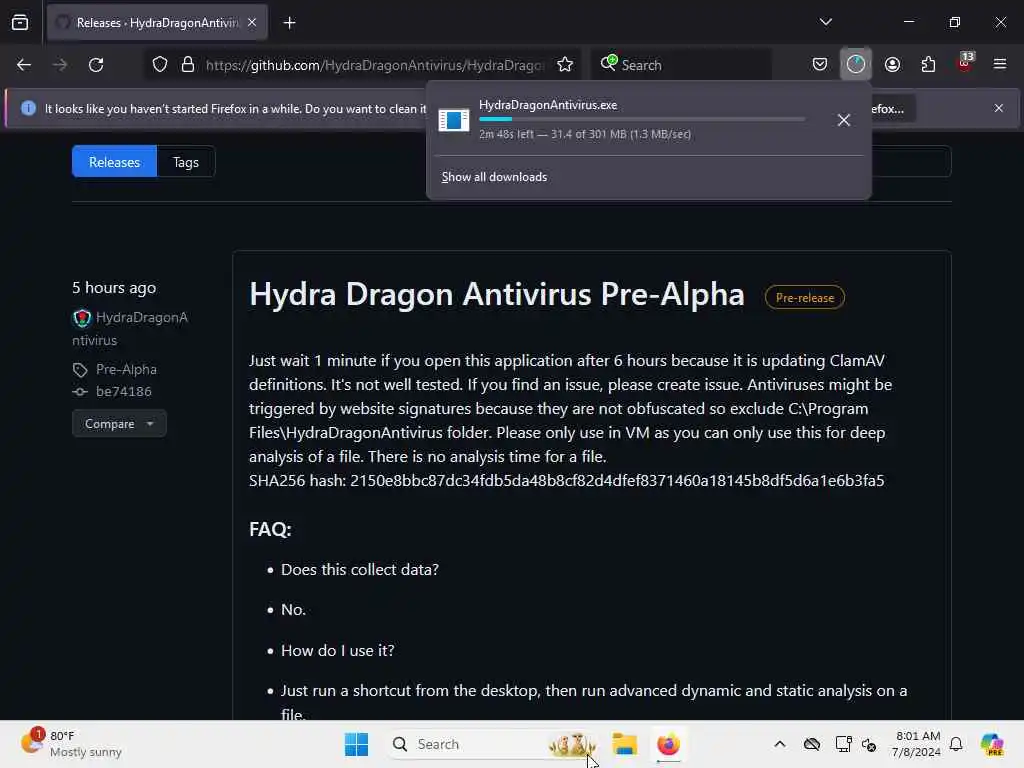Click the notification info icon

click(28, 108)
